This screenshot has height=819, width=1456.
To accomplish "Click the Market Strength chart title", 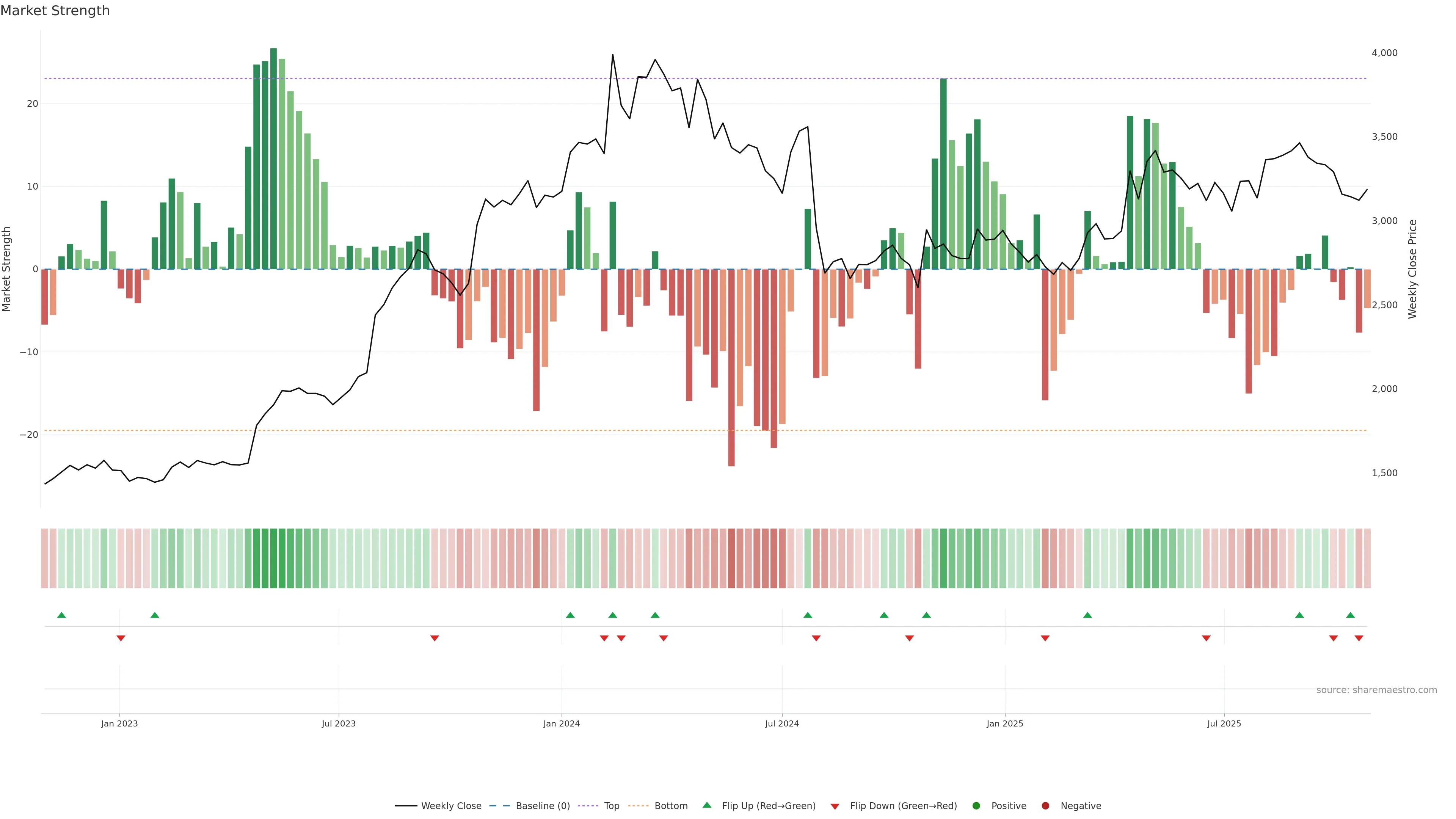I will click(x=55, y=11).
